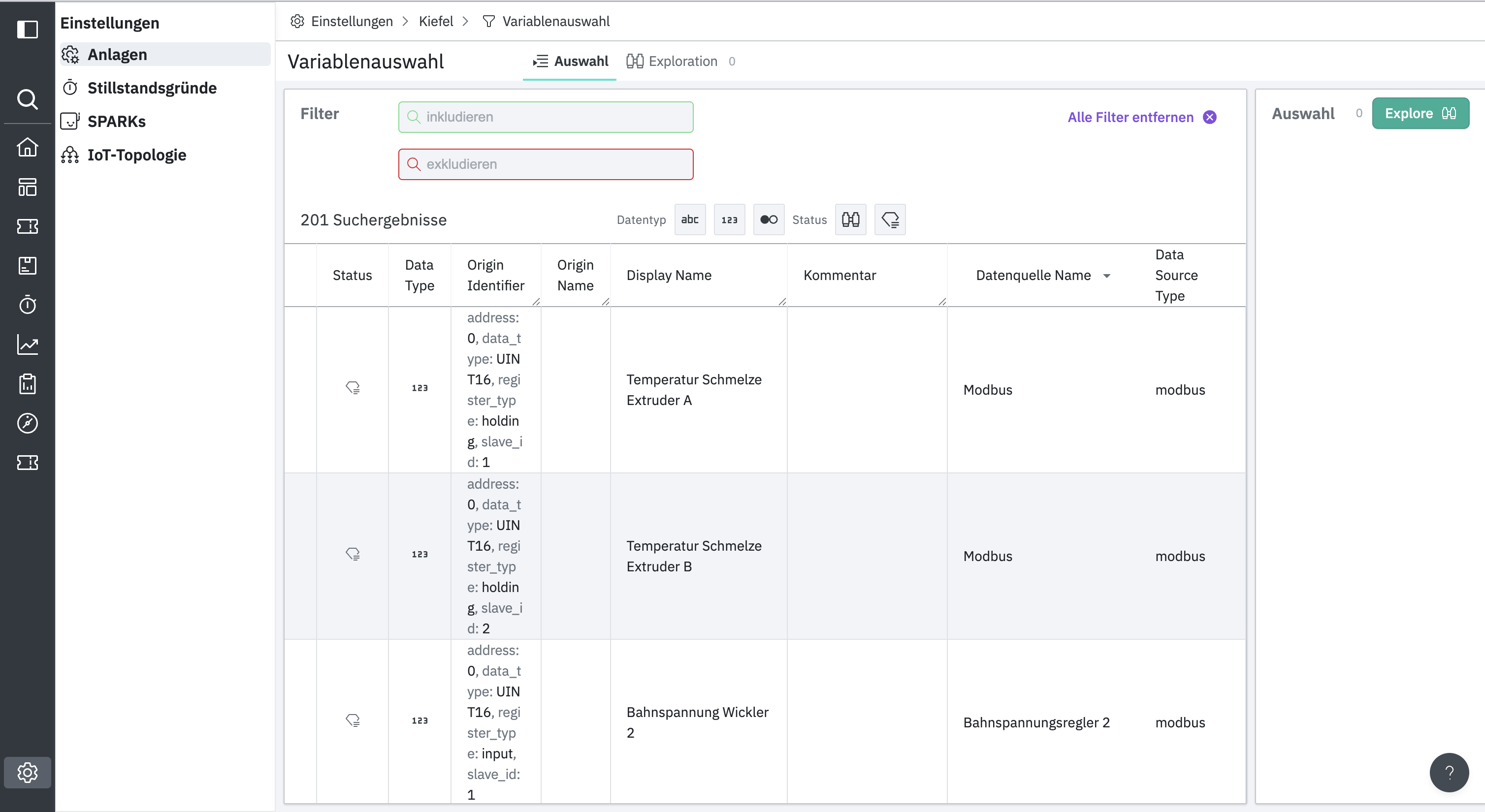
Task: Open Stillstandsgründe in settings menu
Action: [x=152, y=88]
